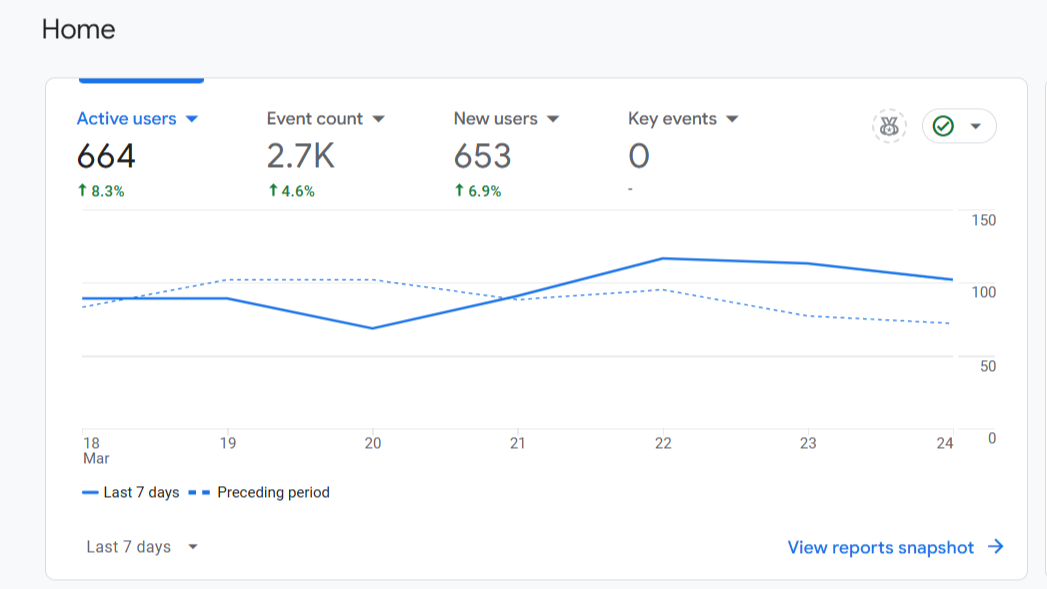Select the blue upward arrow beside 8.3%
Screen dimensions: 1047x589
click(83, 190)
